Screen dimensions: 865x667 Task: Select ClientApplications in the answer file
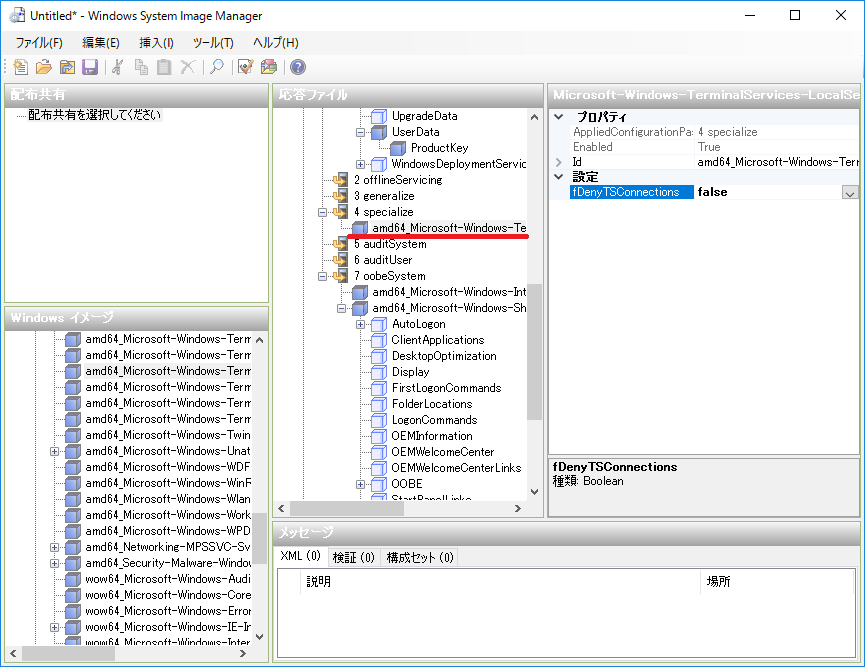(438, 340)
